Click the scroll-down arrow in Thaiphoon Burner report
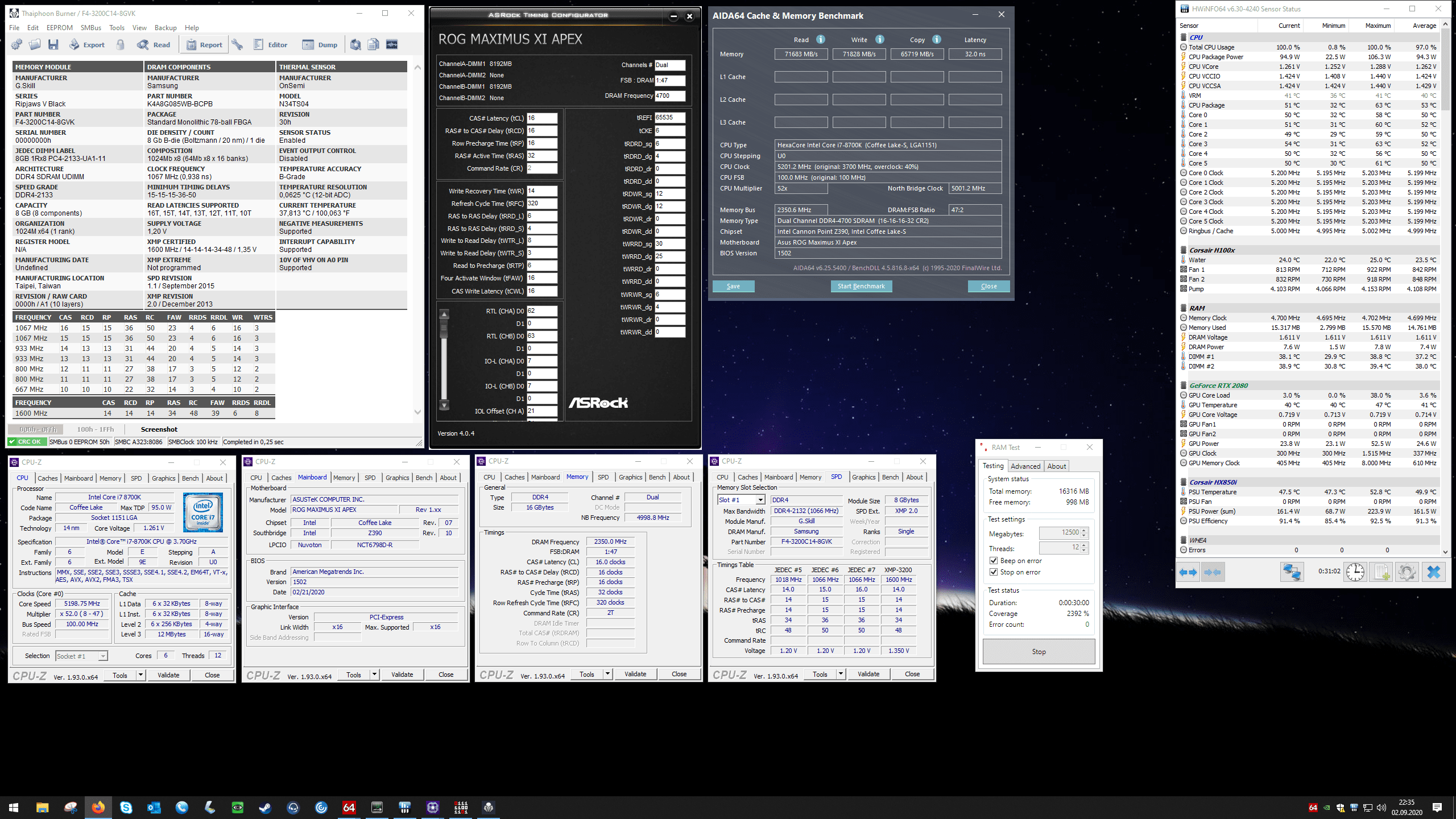This screenshot has width=1456, height=819. point(417,412)
